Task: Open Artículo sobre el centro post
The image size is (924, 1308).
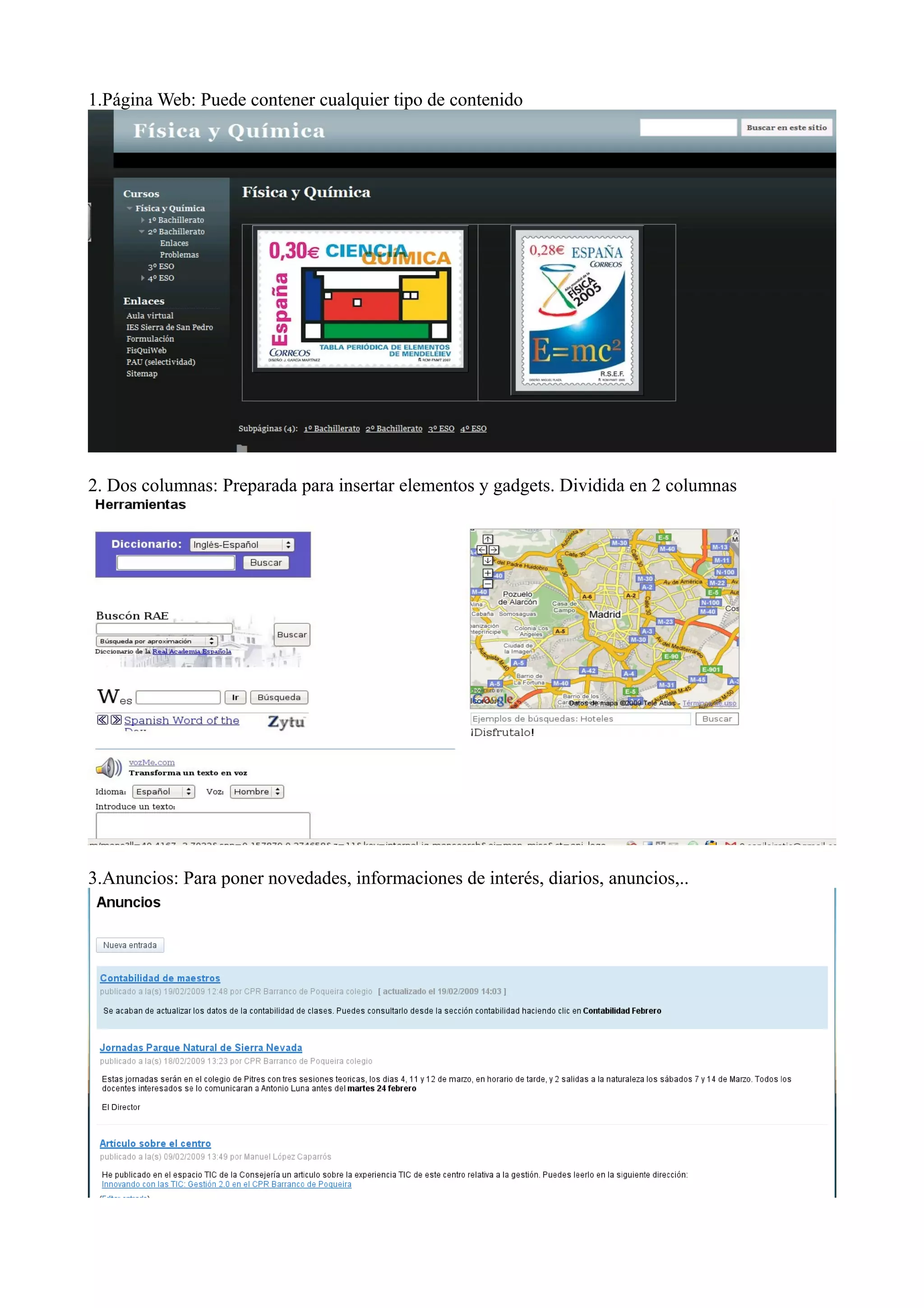Action: tap(155, 1143)
